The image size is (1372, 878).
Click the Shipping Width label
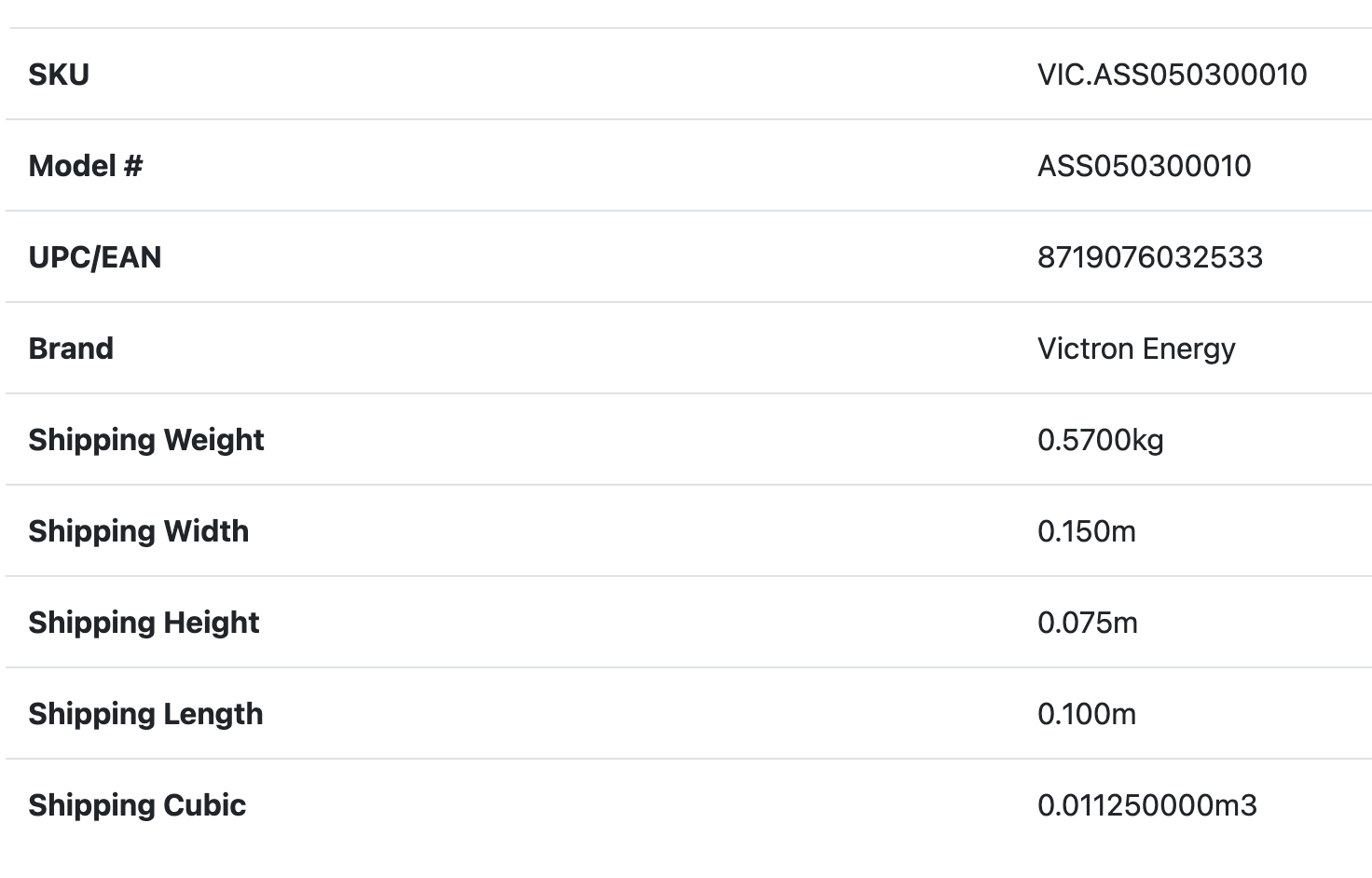coord(139,531)
